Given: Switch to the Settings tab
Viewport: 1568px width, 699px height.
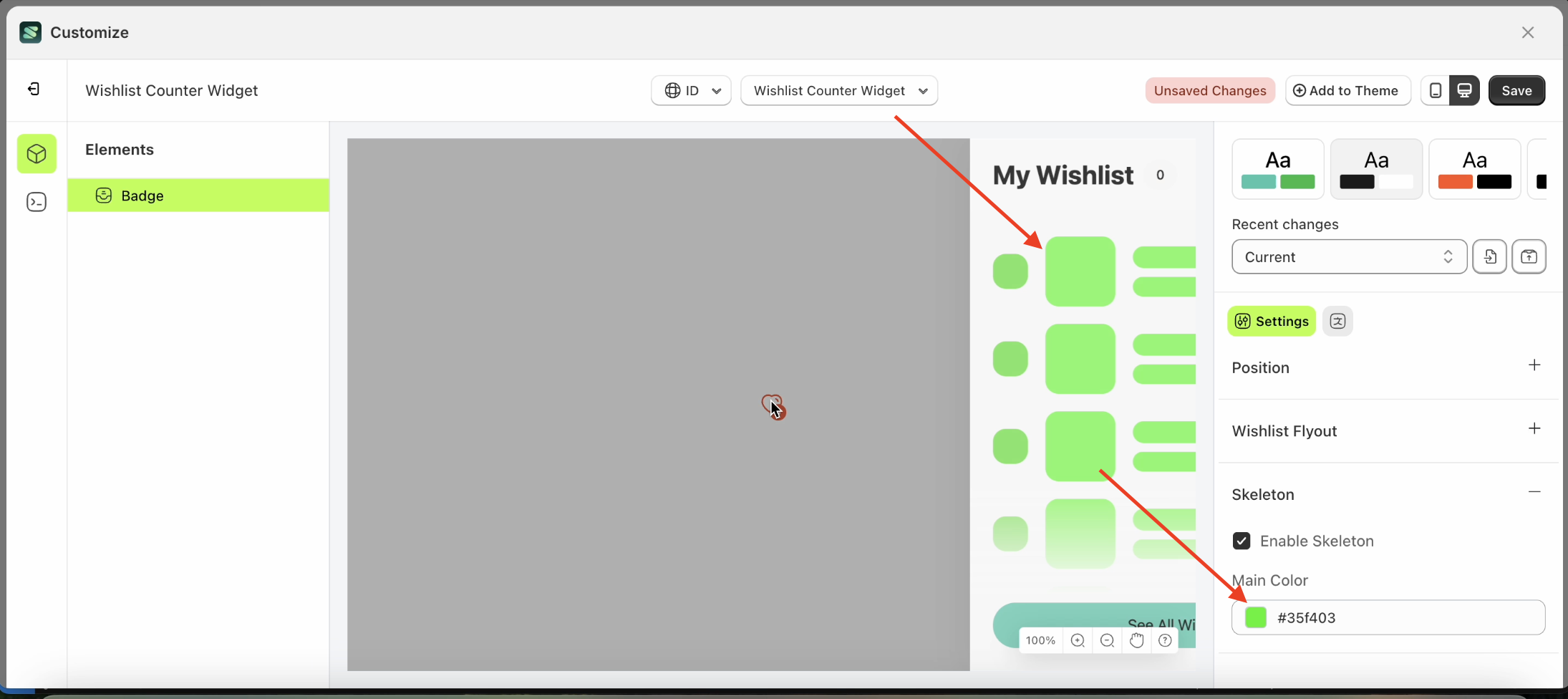Looking at the screenshot, I should click(1272, 321).
